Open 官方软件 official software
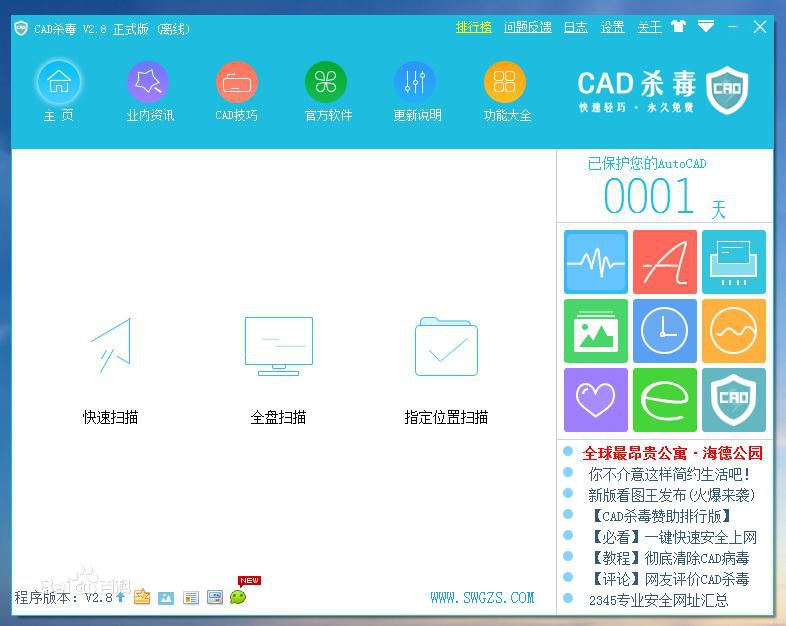This screenshot has height=626, width=786. [x=326, y=82]
